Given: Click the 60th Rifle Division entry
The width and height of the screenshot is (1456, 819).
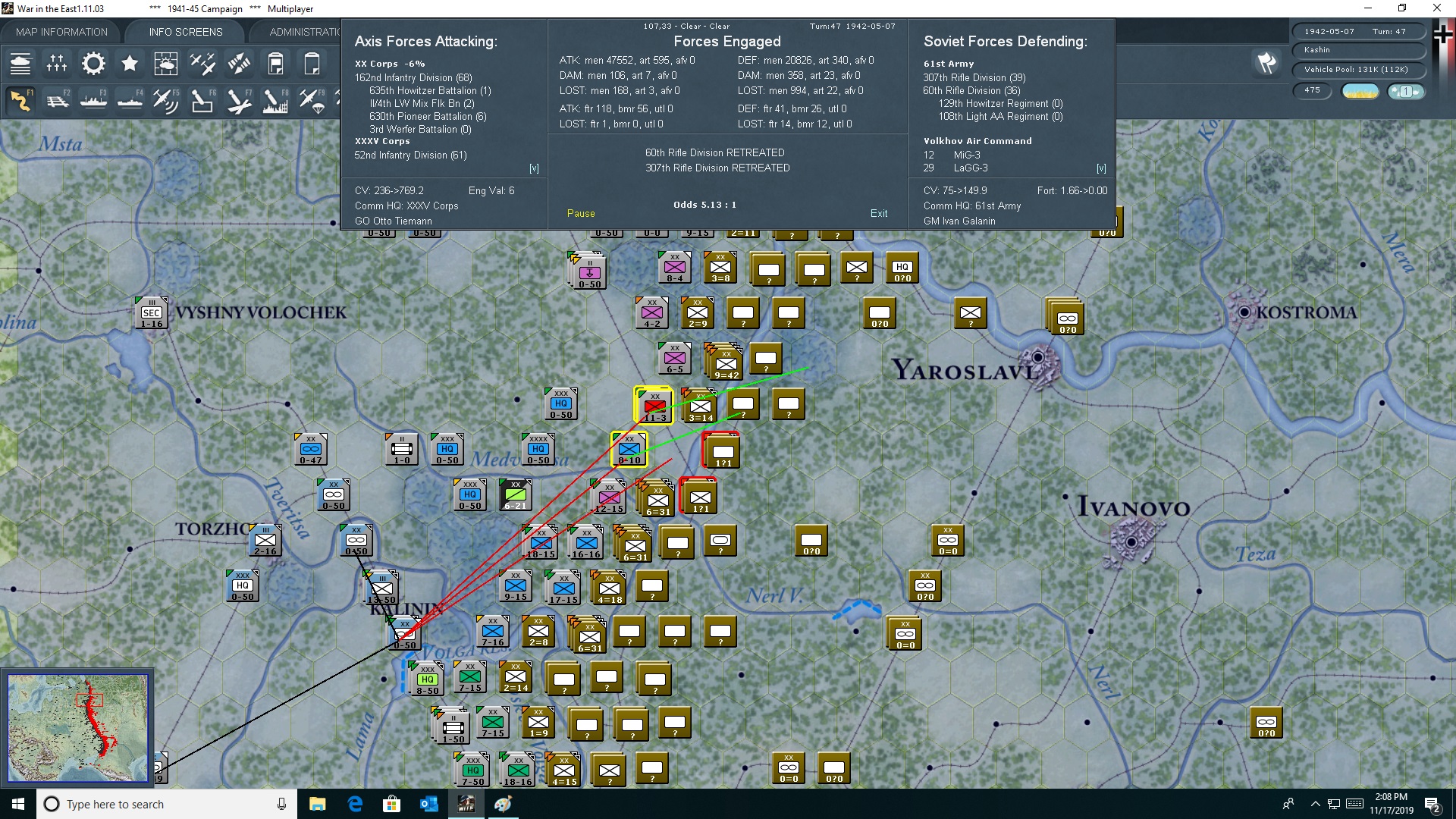Looking at the screenshot, I should click(971, 90).
